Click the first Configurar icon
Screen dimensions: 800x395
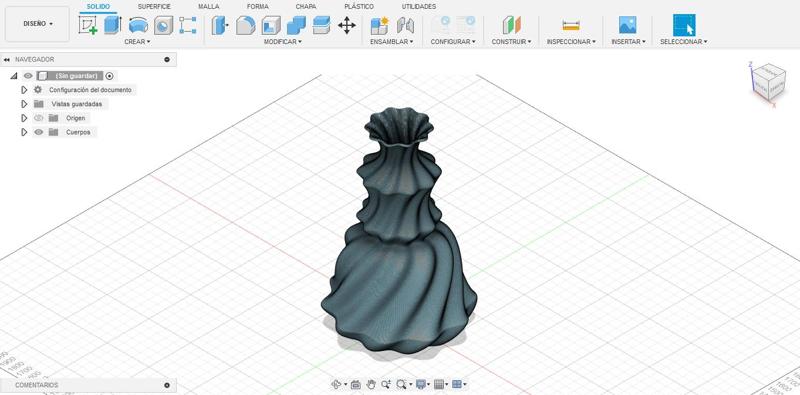click(x=440, y=24)
